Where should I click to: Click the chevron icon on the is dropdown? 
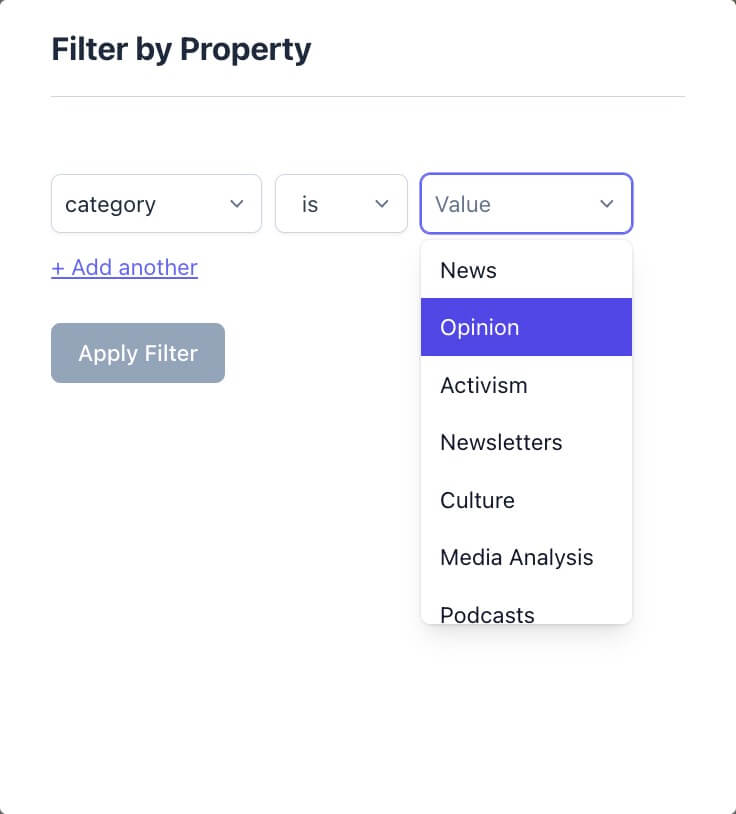coord(380,204)
